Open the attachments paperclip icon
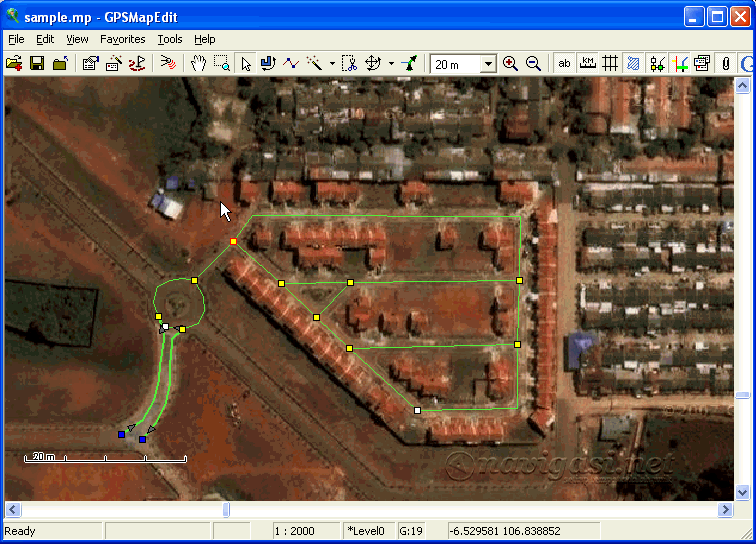 pos(726,63)
